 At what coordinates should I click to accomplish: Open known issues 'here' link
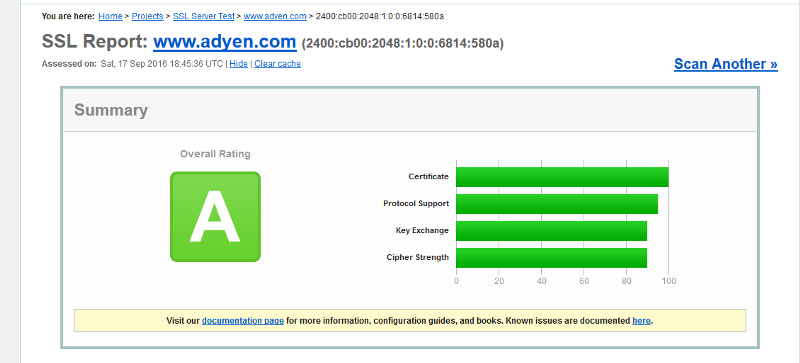pos(641,321)
